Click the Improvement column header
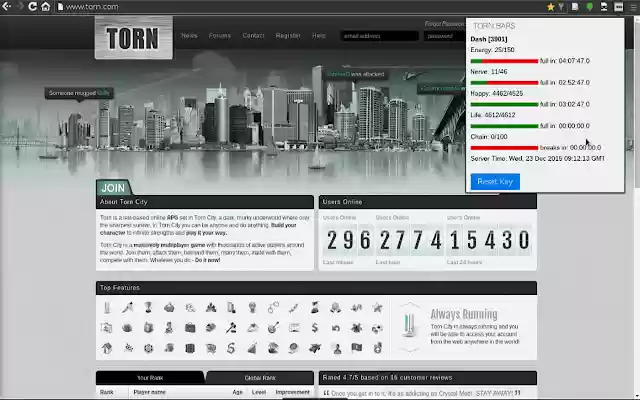 pyautogui.click(x=292, y=392)
